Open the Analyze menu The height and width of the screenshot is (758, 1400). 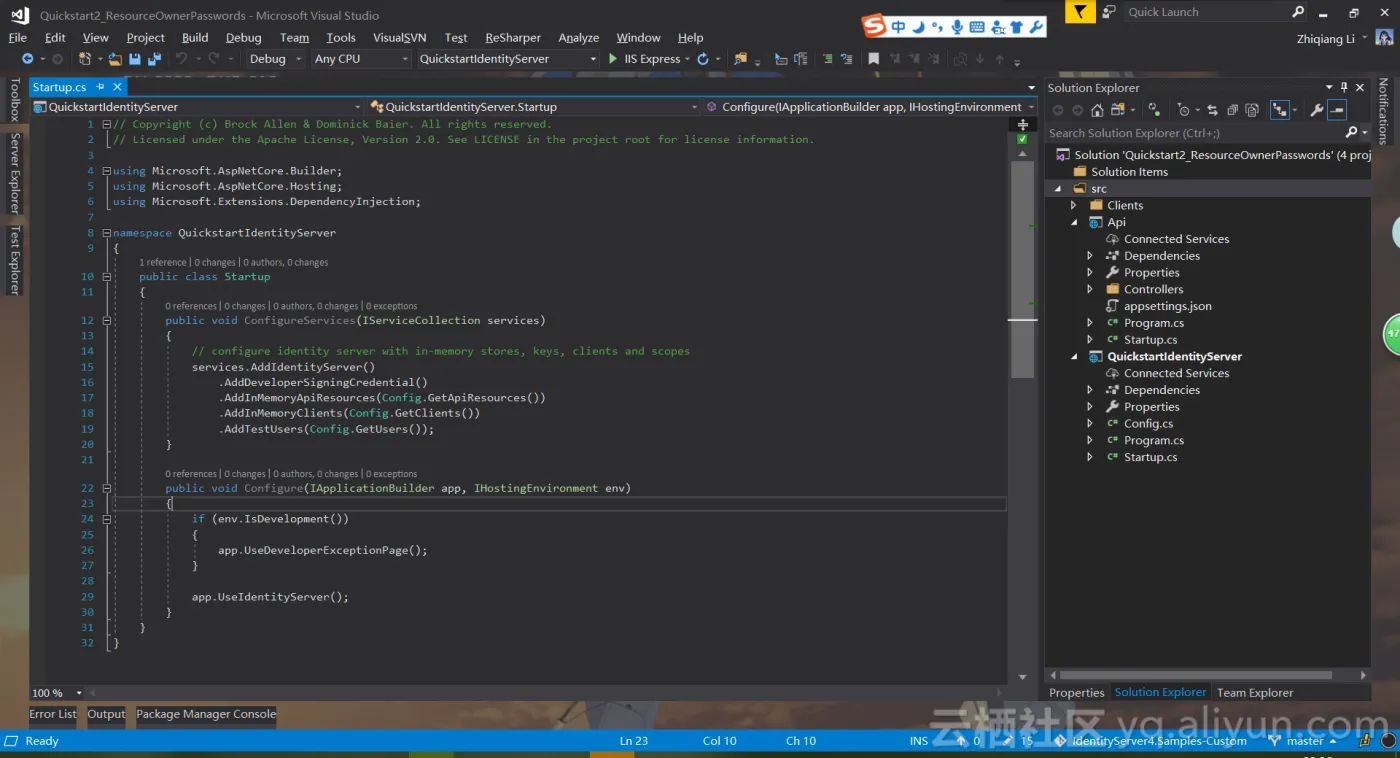578,37
